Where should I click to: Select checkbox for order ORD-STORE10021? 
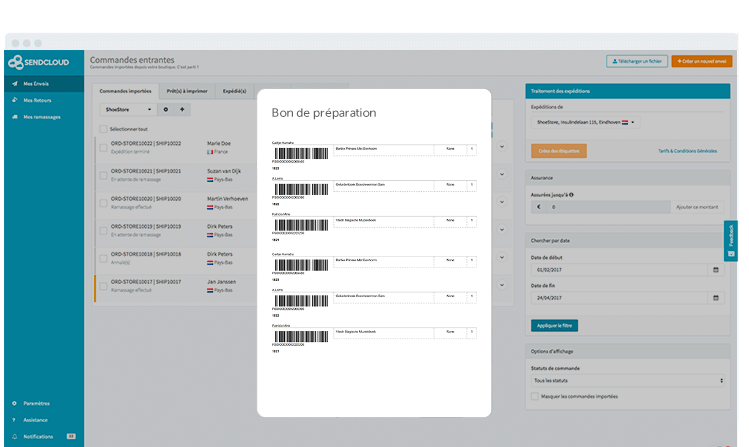coord(103,175)
